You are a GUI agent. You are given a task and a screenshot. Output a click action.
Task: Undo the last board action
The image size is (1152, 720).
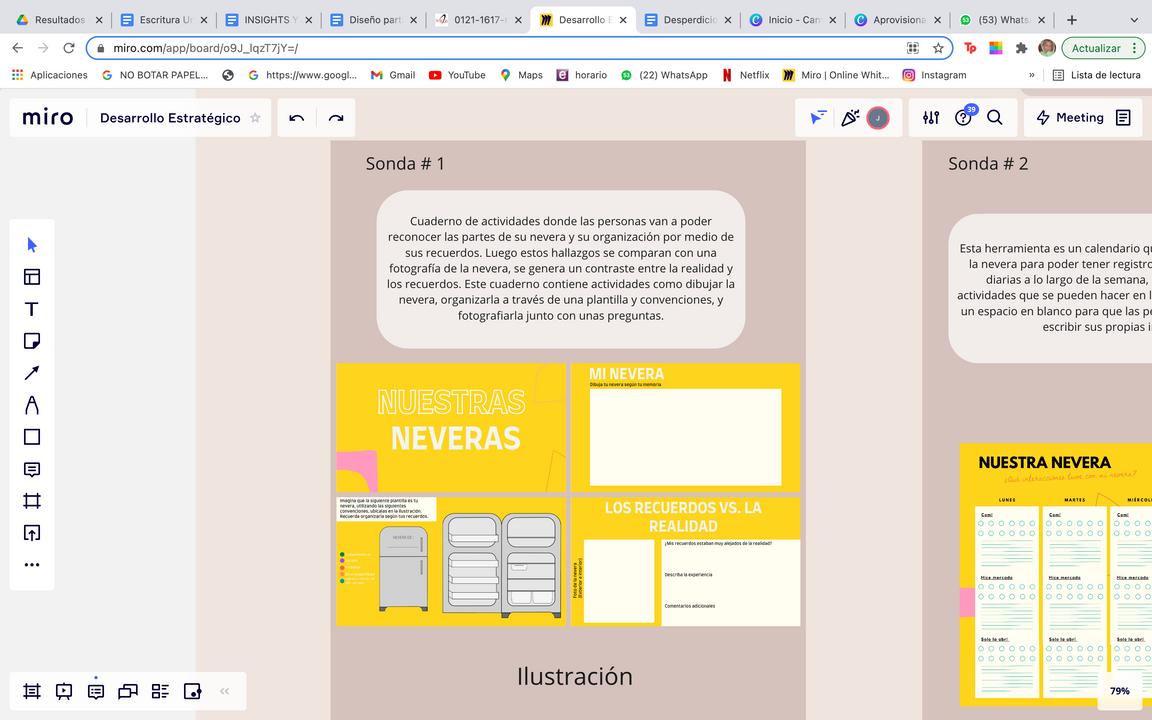coord(297,118)
